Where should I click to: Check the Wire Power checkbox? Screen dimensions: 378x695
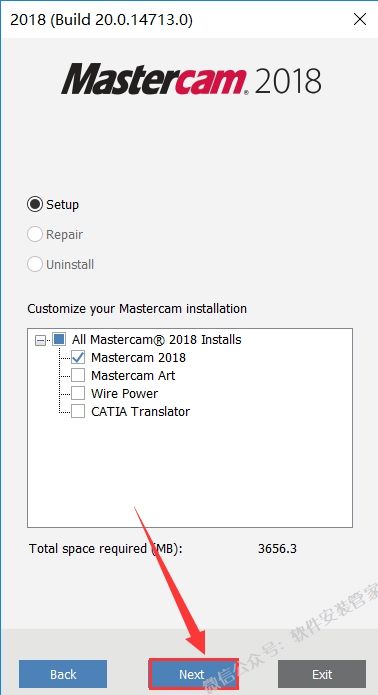click(x=78, y=393)
